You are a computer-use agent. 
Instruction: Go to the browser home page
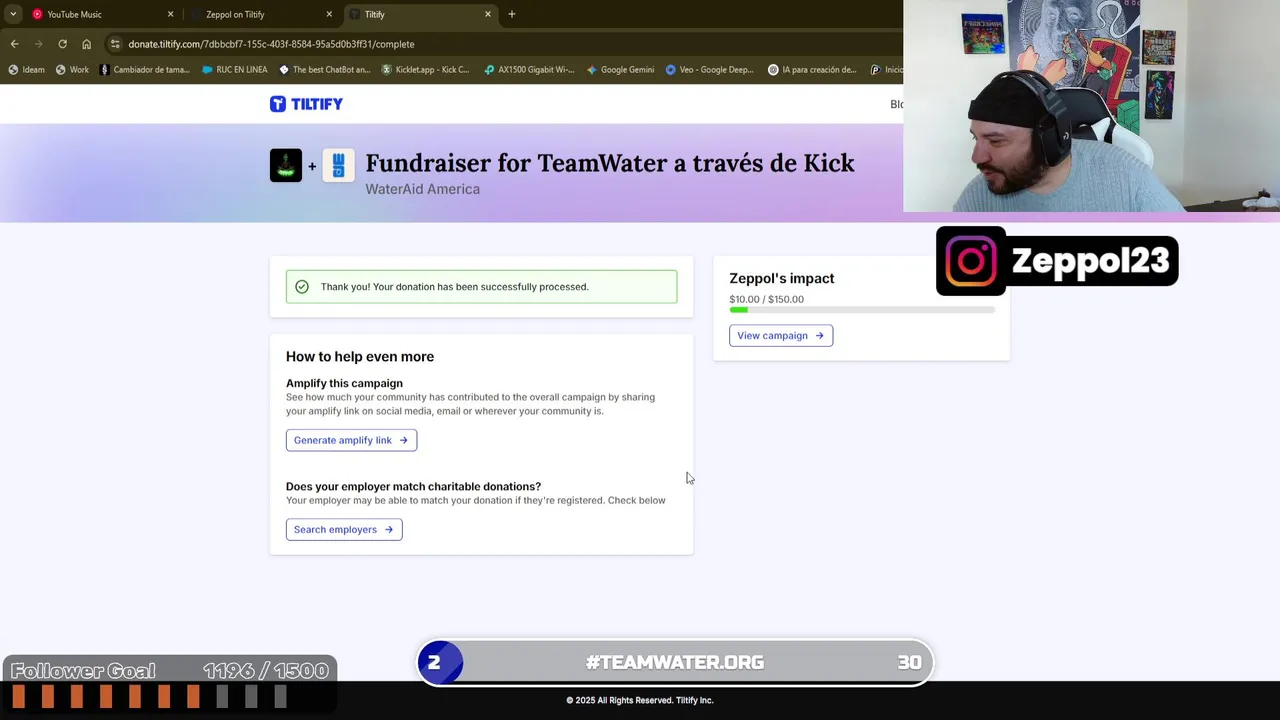[86, 44]
